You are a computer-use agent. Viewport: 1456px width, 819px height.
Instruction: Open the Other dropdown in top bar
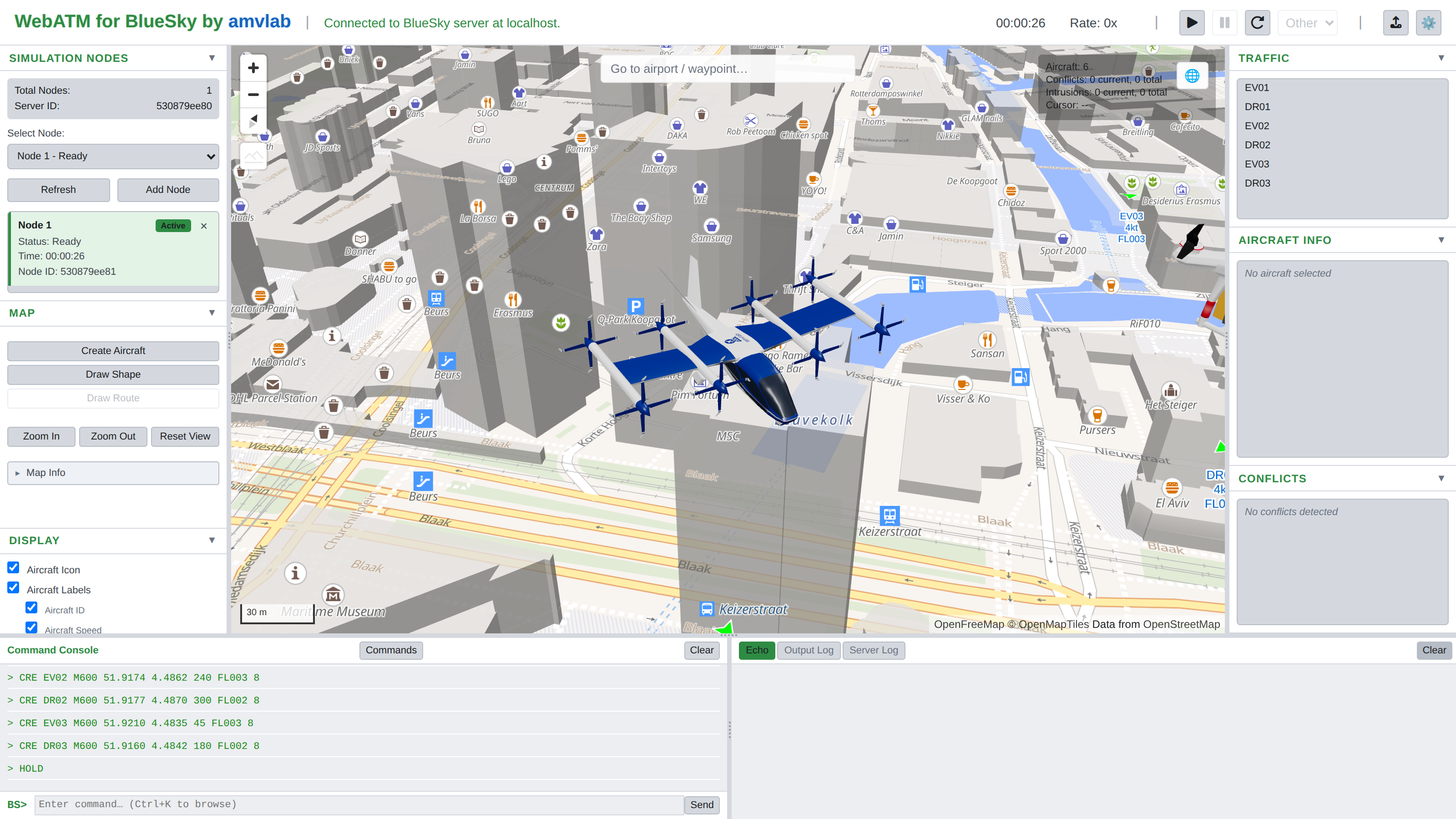tap(1308, 23)
